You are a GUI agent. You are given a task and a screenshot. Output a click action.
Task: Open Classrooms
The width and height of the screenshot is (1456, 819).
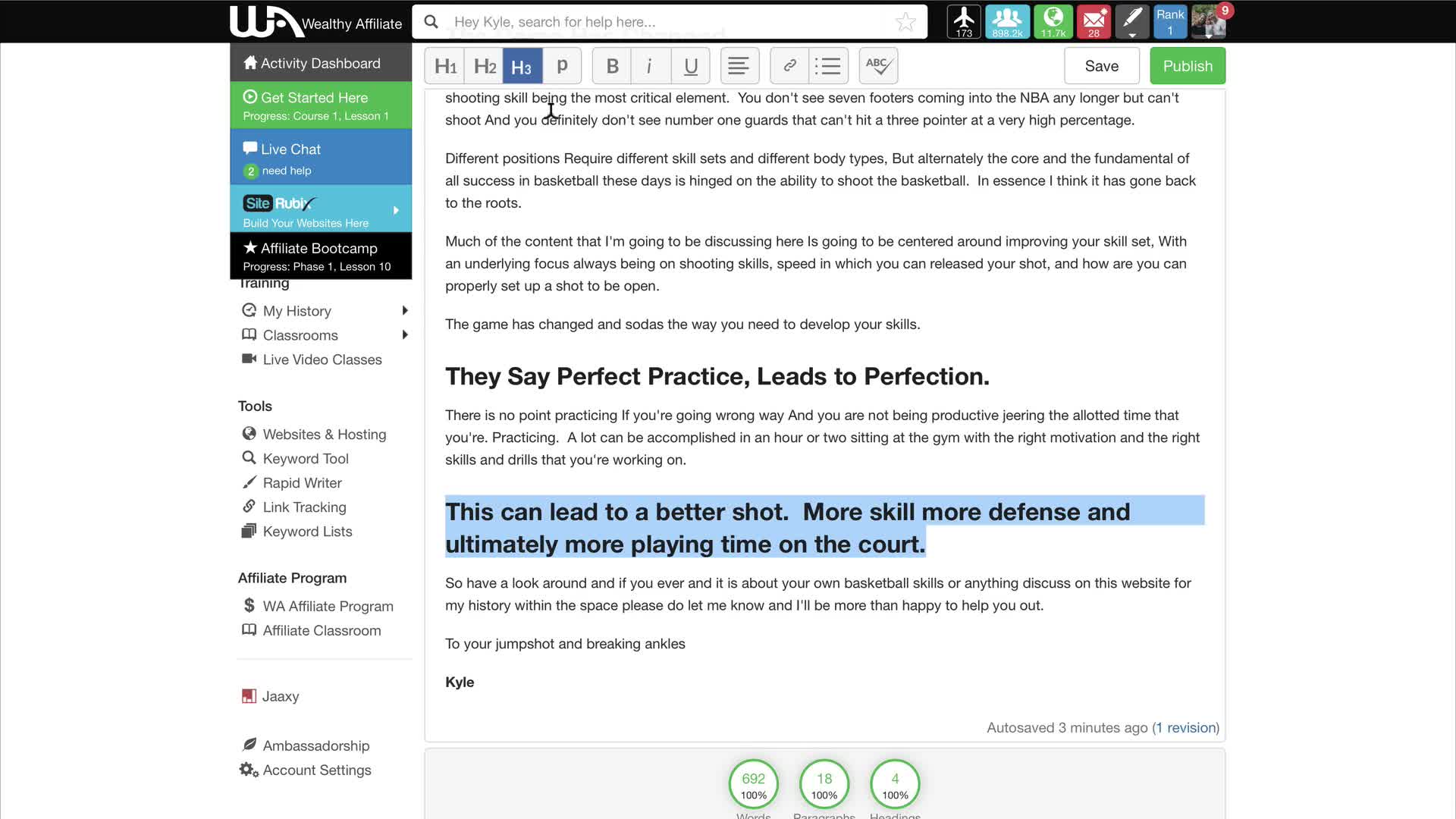[300, 335]
